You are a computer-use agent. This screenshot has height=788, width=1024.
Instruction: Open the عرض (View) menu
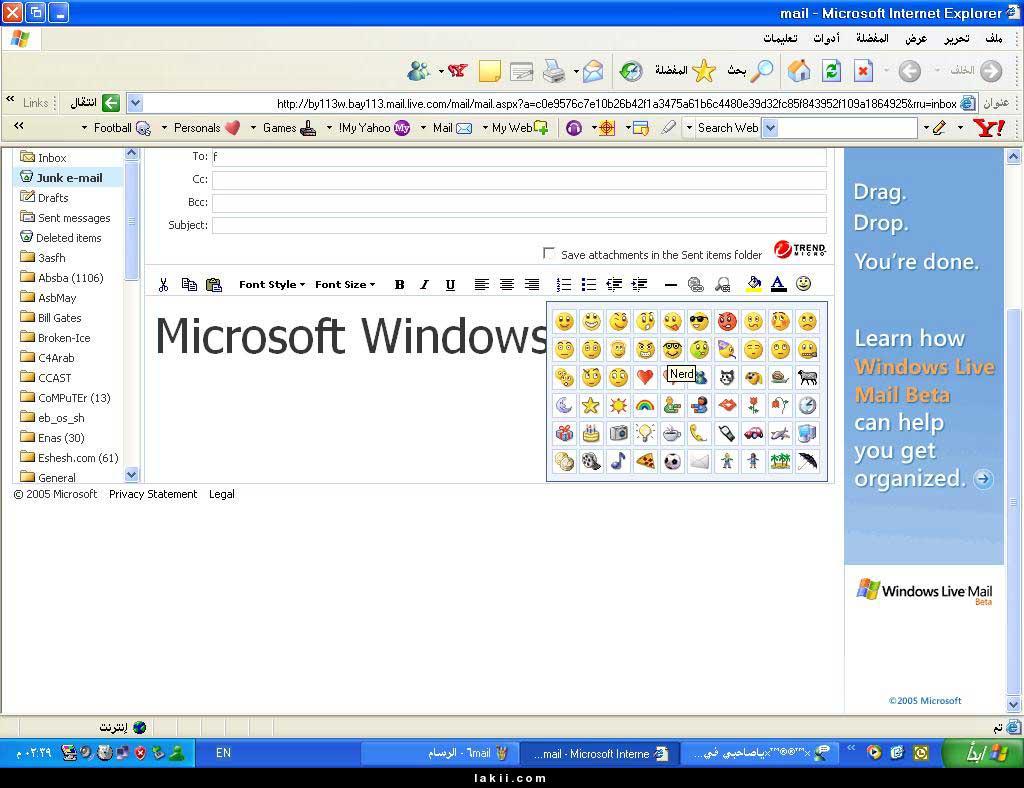[x=916, y=39]
